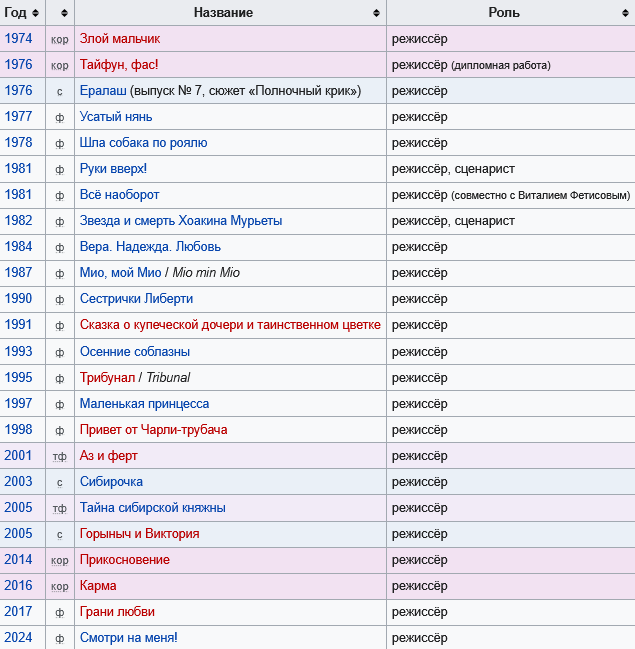This screenshot has height=649, width=635.
Task: Click year link 2001
Action: [x=18, y=456]
